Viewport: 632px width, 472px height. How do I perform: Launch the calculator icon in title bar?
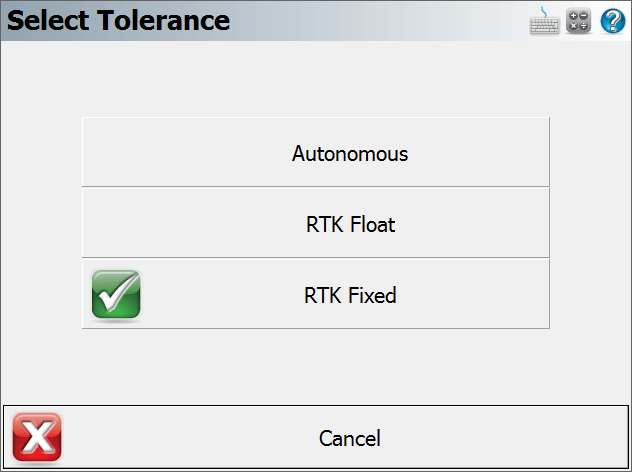point(578,21)
